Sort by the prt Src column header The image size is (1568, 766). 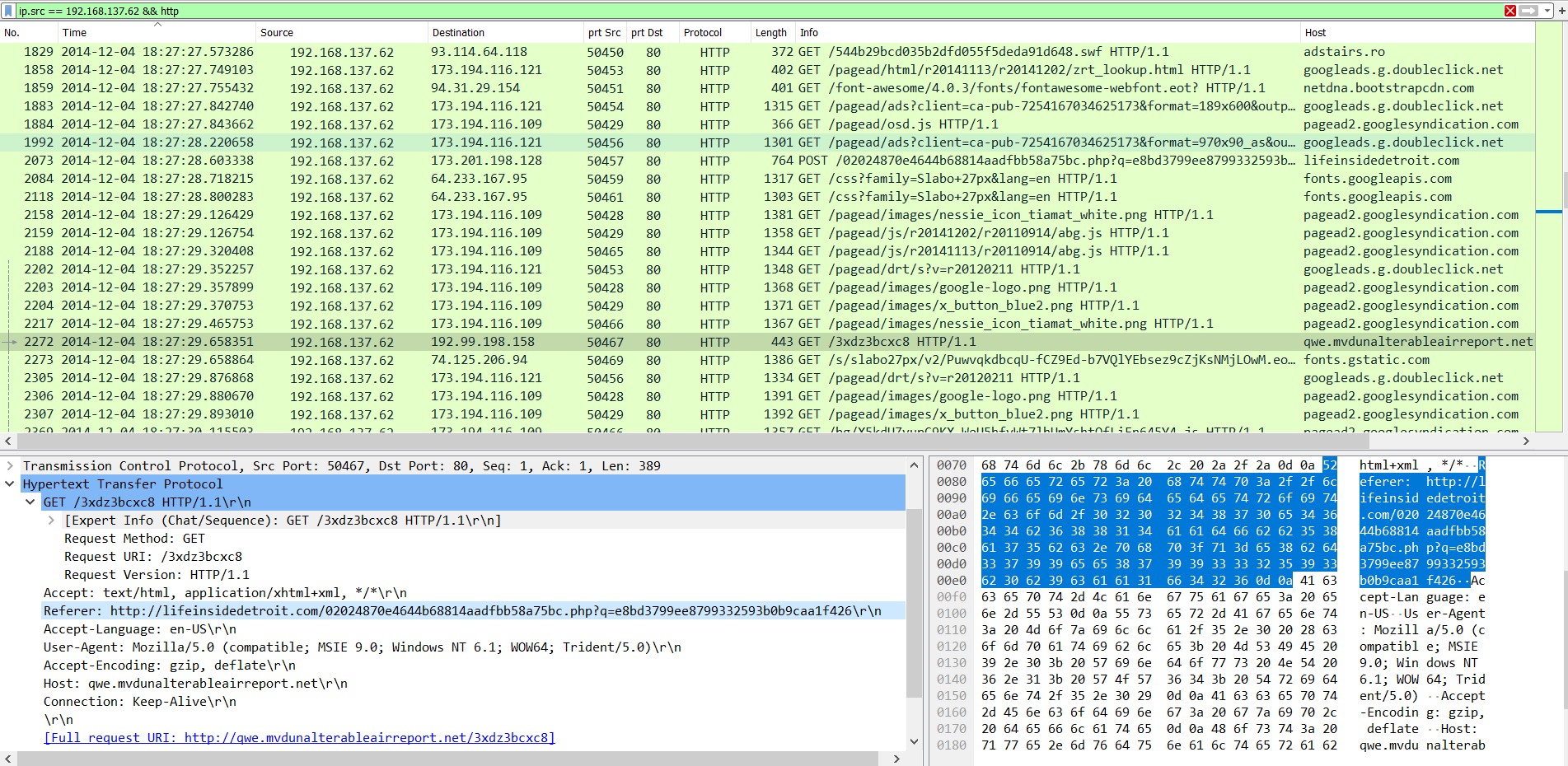(x=605, y=33)
